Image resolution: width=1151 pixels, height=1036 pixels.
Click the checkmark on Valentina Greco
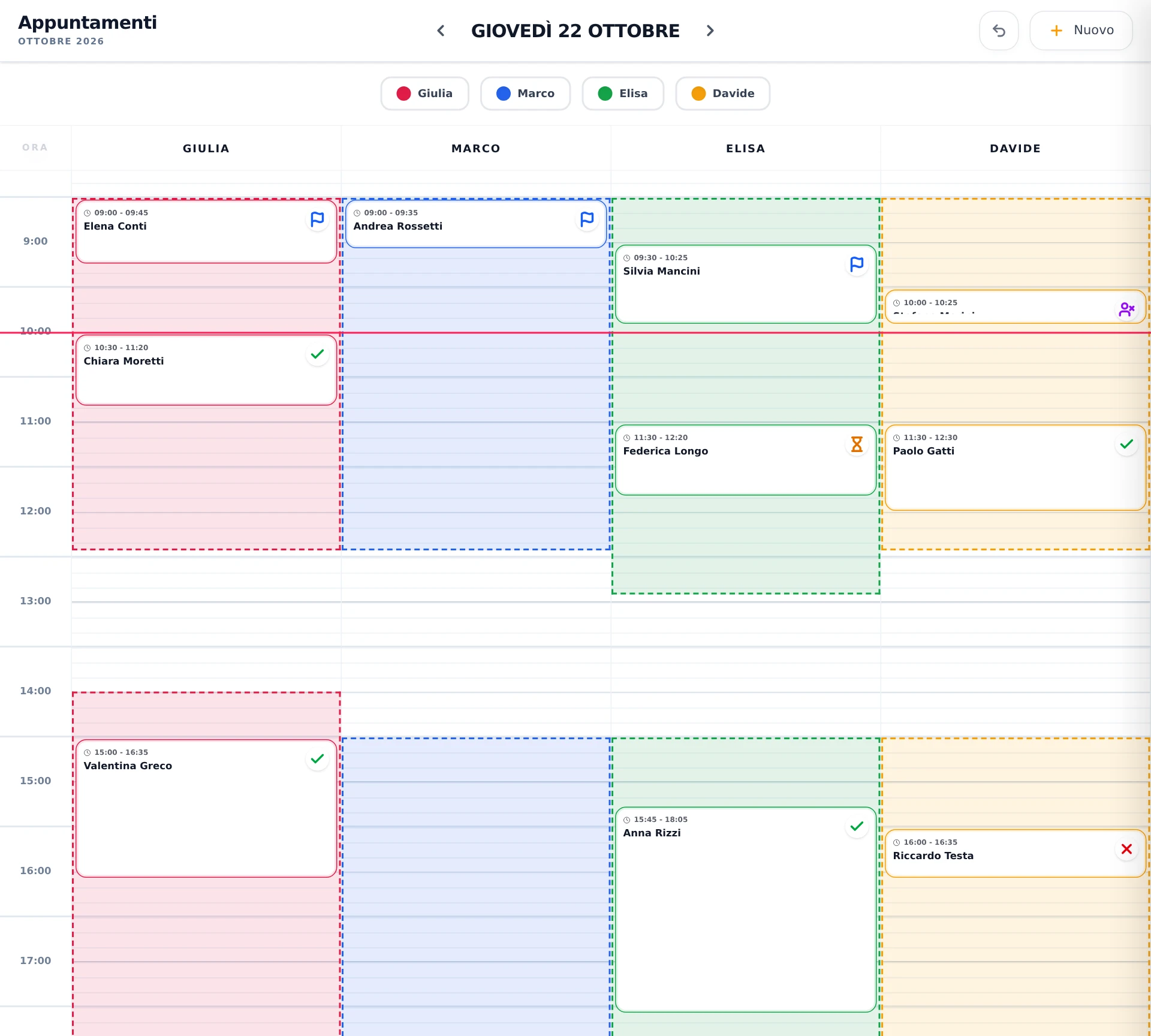click(317, 759)
